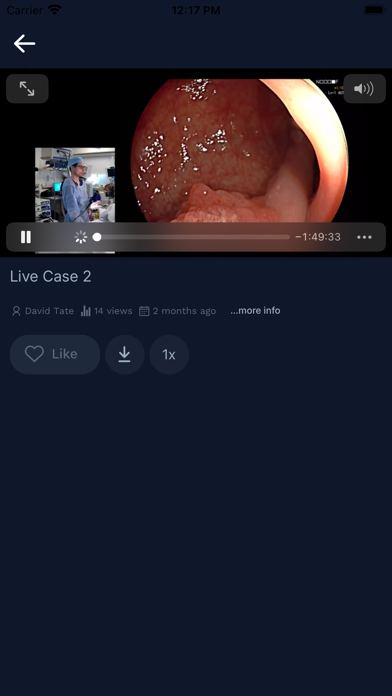Expand details via ...more info
Screen dimensions: 392x696
[x=255, y=311]
